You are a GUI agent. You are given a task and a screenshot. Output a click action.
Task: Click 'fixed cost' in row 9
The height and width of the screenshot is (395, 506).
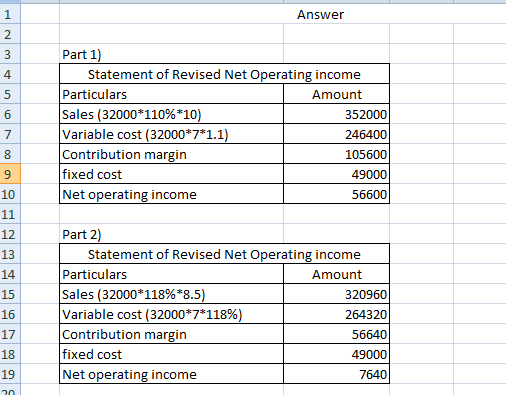pyautogui.click(x=171, y=174)
